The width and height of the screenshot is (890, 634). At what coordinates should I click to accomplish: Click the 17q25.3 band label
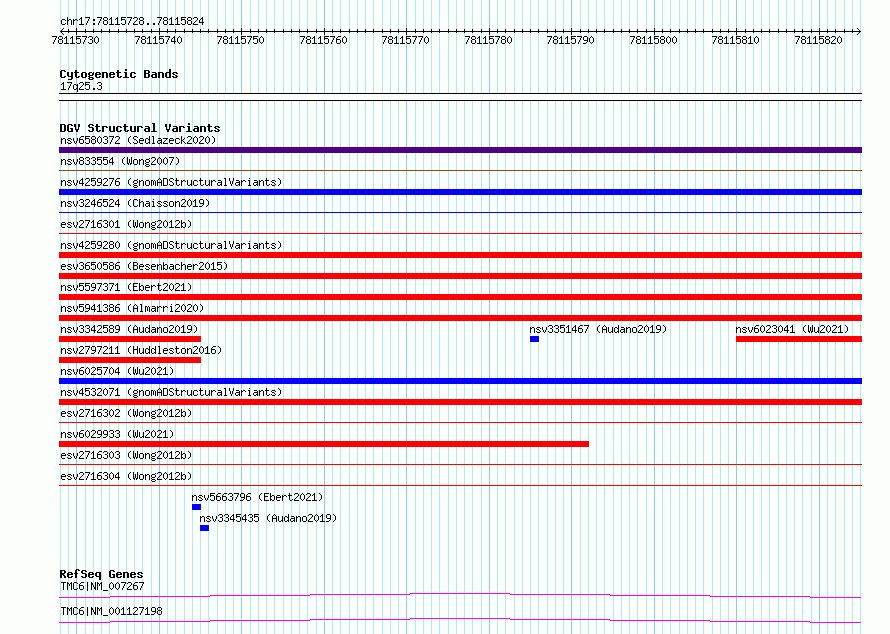[81, 86]
